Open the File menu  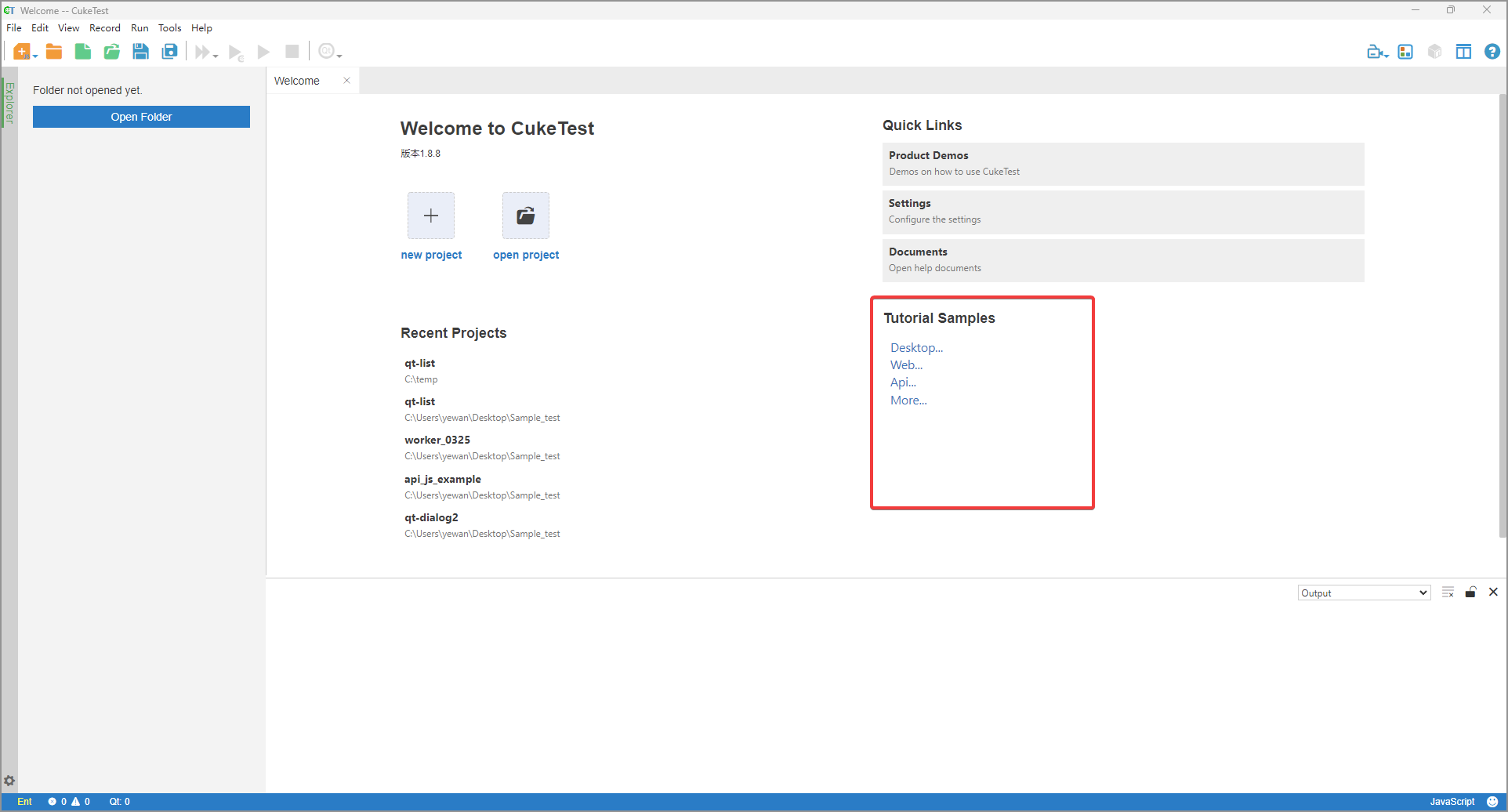[14, 28]
